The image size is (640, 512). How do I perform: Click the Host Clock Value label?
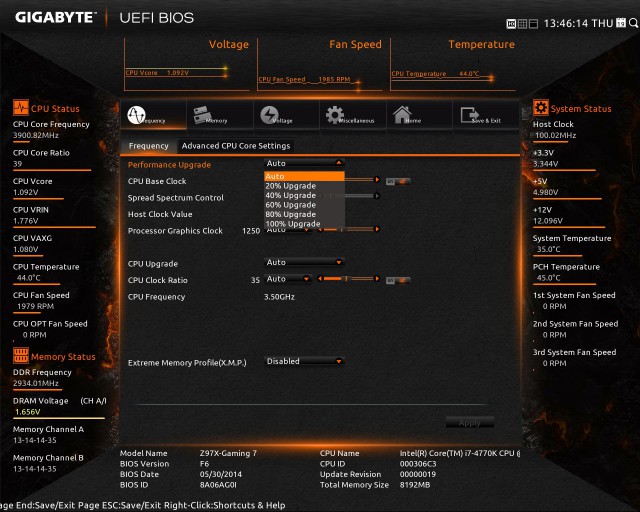point(160,214)
